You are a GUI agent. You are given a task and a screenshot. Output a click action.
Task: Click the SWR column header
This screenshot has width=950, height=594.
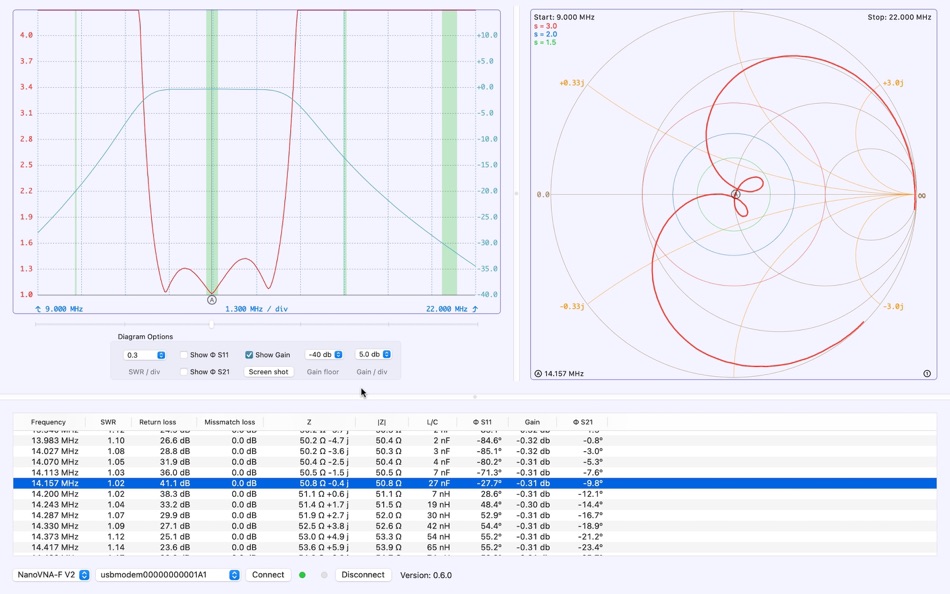pyautogui.click(x=108, y=422)
